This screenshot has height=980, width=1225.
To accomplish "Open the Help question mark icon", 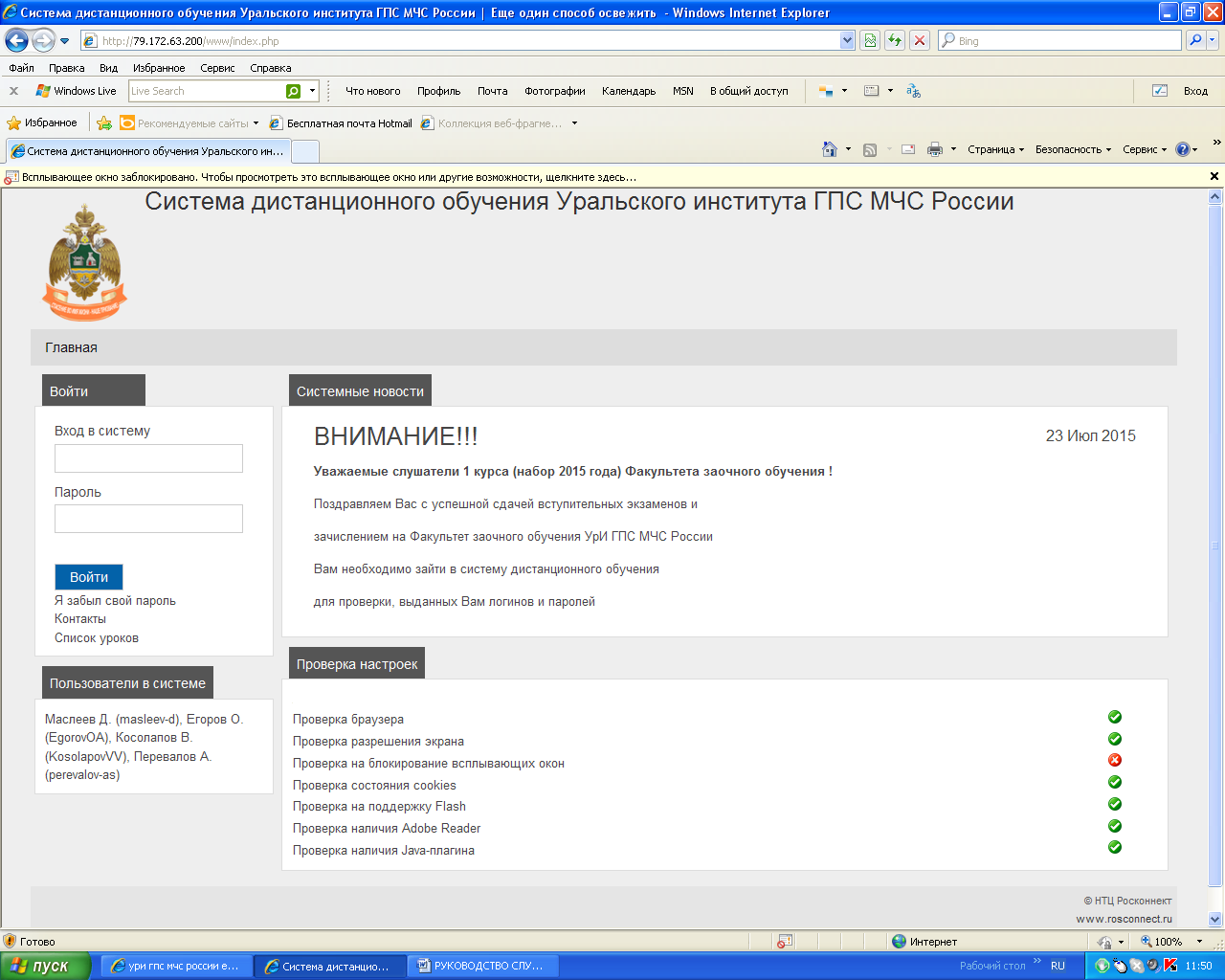I will click(x=1183, y=149).
